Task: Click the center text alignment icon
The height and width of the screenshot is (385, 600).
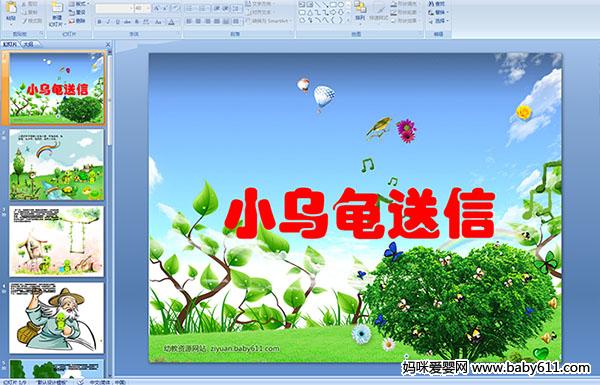Action: click(199, 21)
